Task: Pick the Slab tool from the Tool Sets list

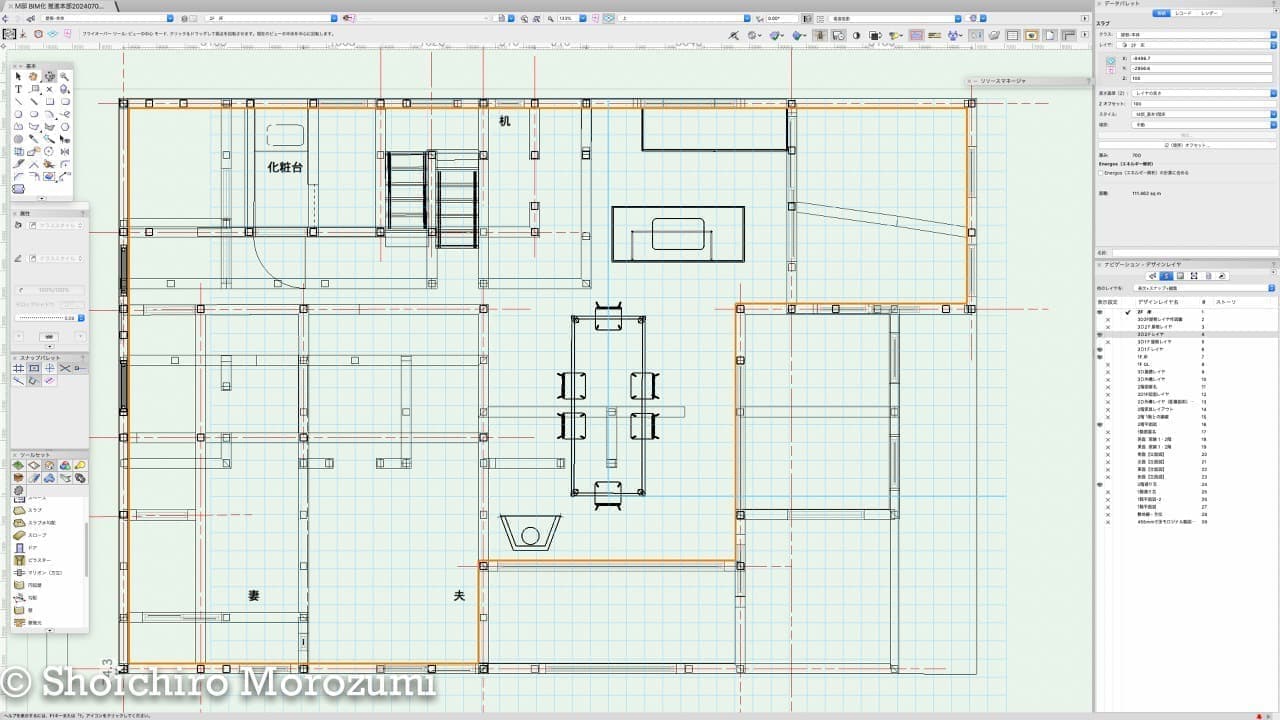Action: pyautogui.click(x=34, y=510)
